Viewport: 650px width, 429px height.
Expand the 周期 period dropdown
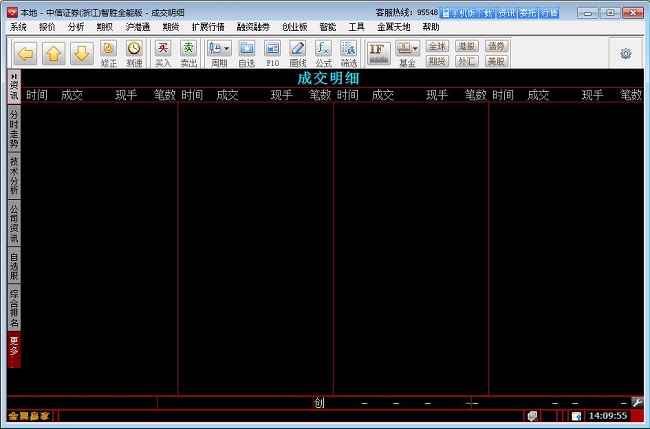point(219,52)
